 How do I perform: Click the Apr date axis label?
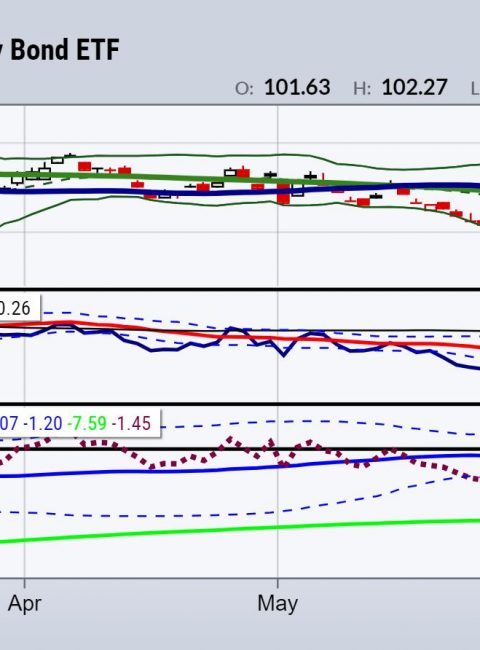point(24,604)
